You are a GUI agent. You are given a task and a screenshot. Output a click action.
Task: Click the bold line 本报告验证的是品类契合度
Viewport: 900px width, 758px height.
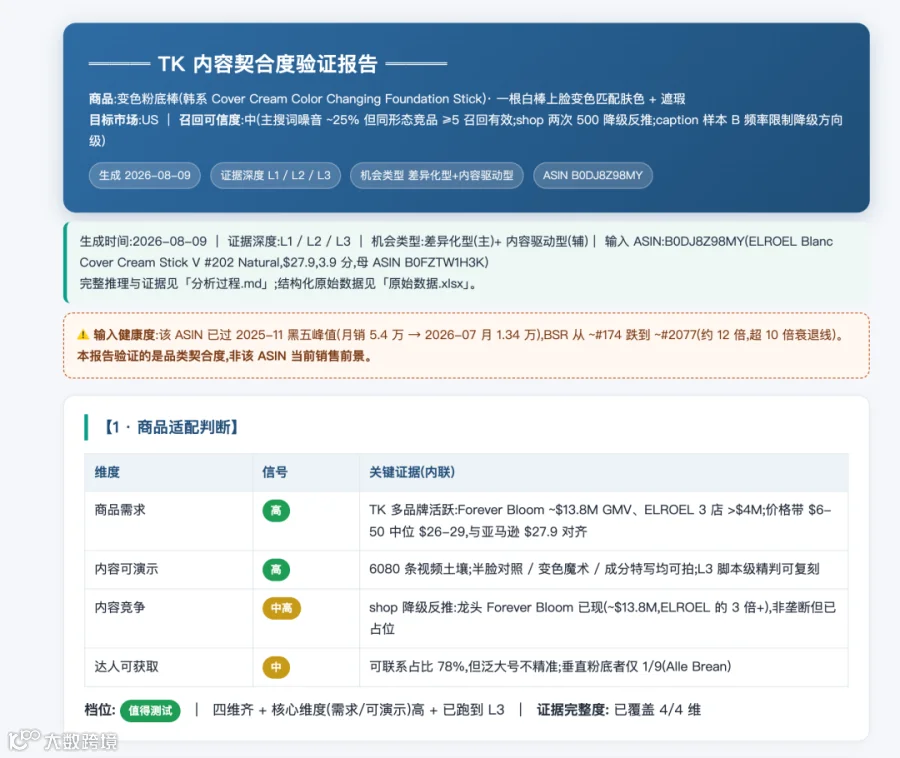(224, 356)
